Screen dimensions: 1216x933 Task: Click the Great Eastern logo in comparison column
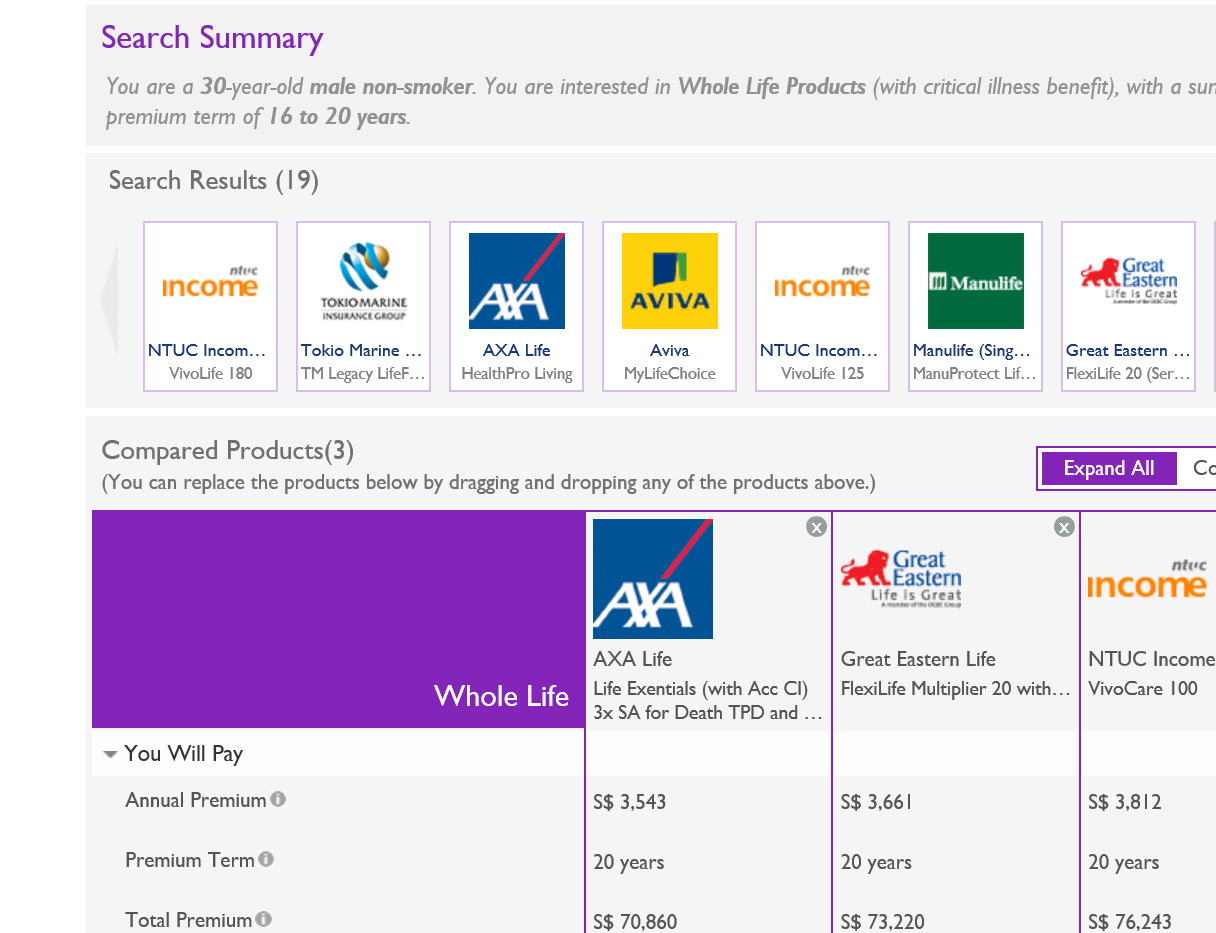(x=900, y=579)
